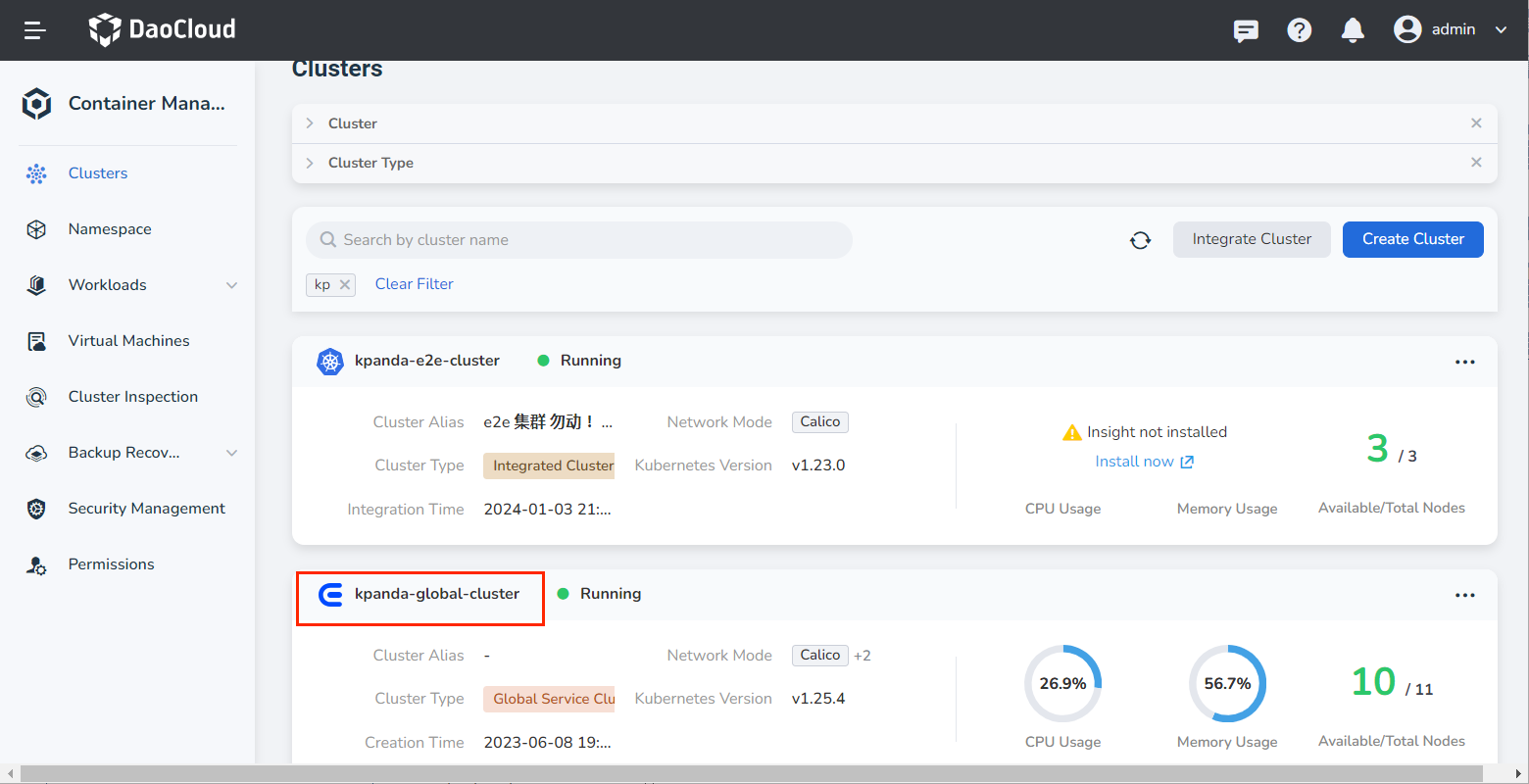Viewport: 1529px width, 784px height.
Task: Open kpanda-e2e-cluster more options menu
Action: (x=1464, y=362)
